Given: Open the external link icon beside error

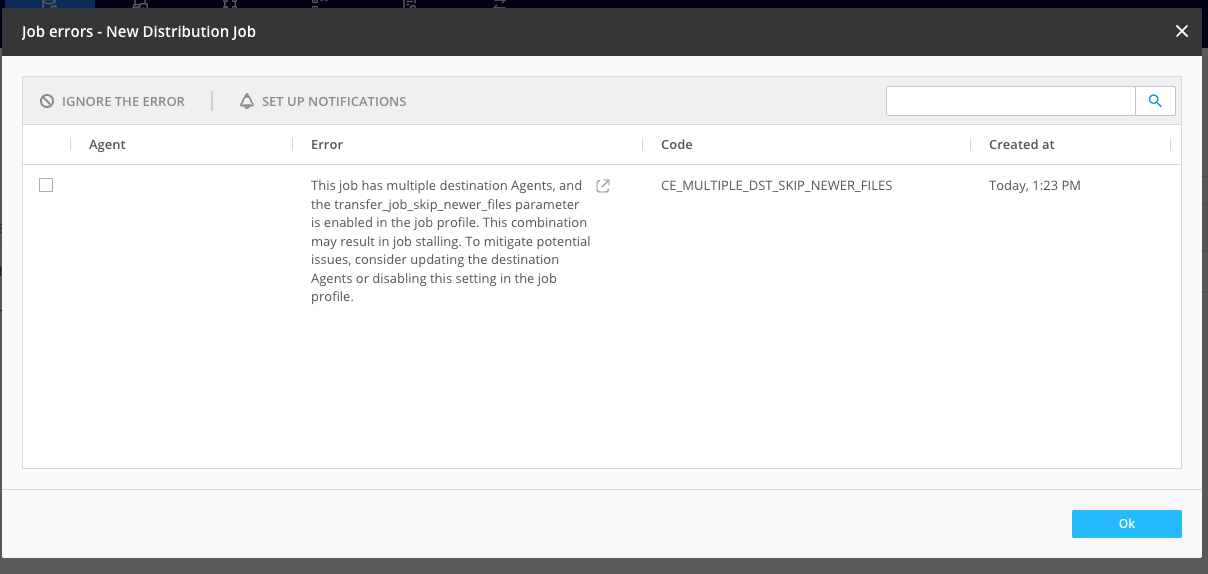Looking at the screenshot, I should [x=603, y=186].
